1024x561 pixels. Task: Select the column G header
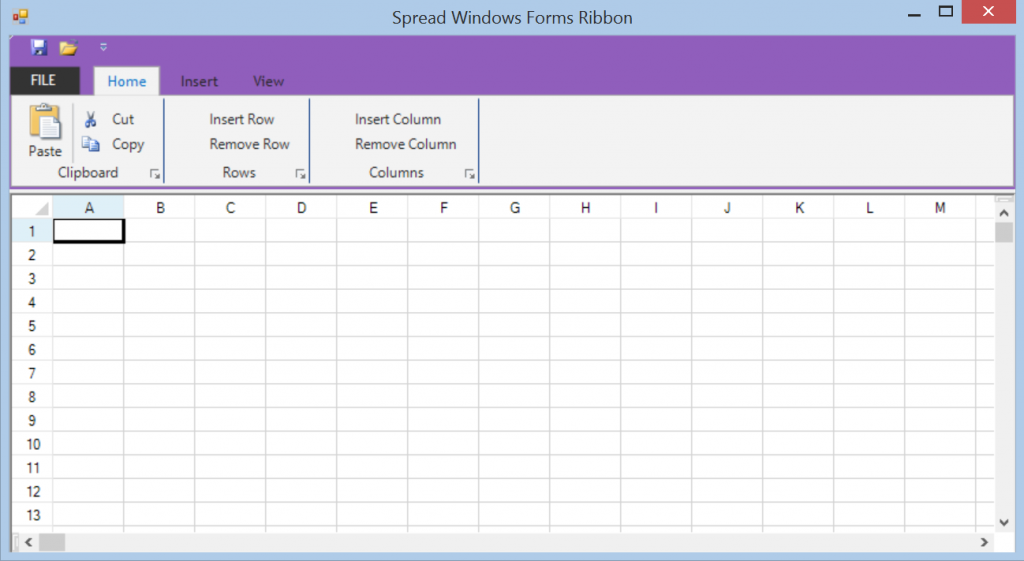(514, 208)
